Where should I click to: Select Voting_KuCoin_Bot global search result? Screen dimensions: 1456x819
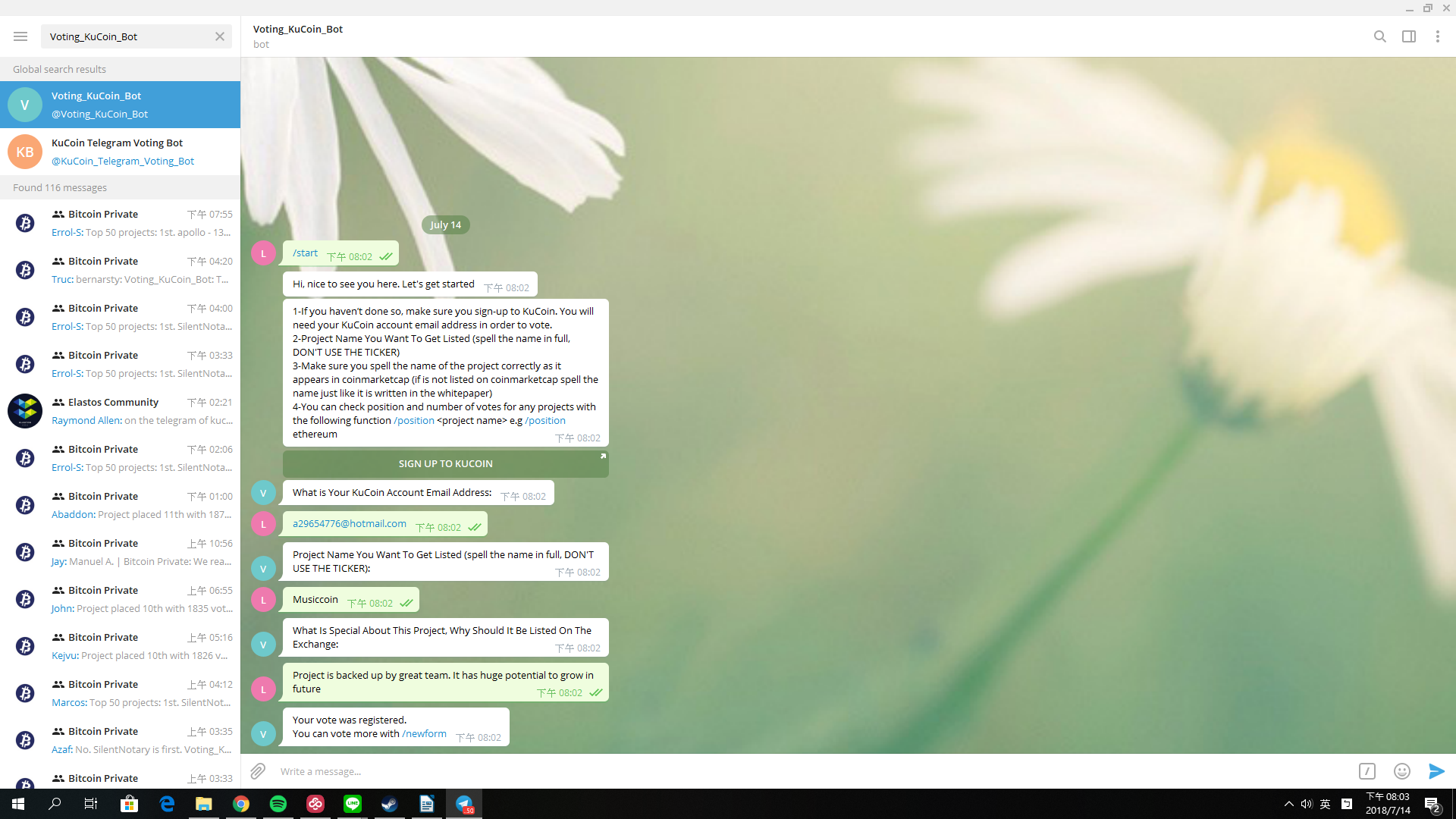pos(120,105)
